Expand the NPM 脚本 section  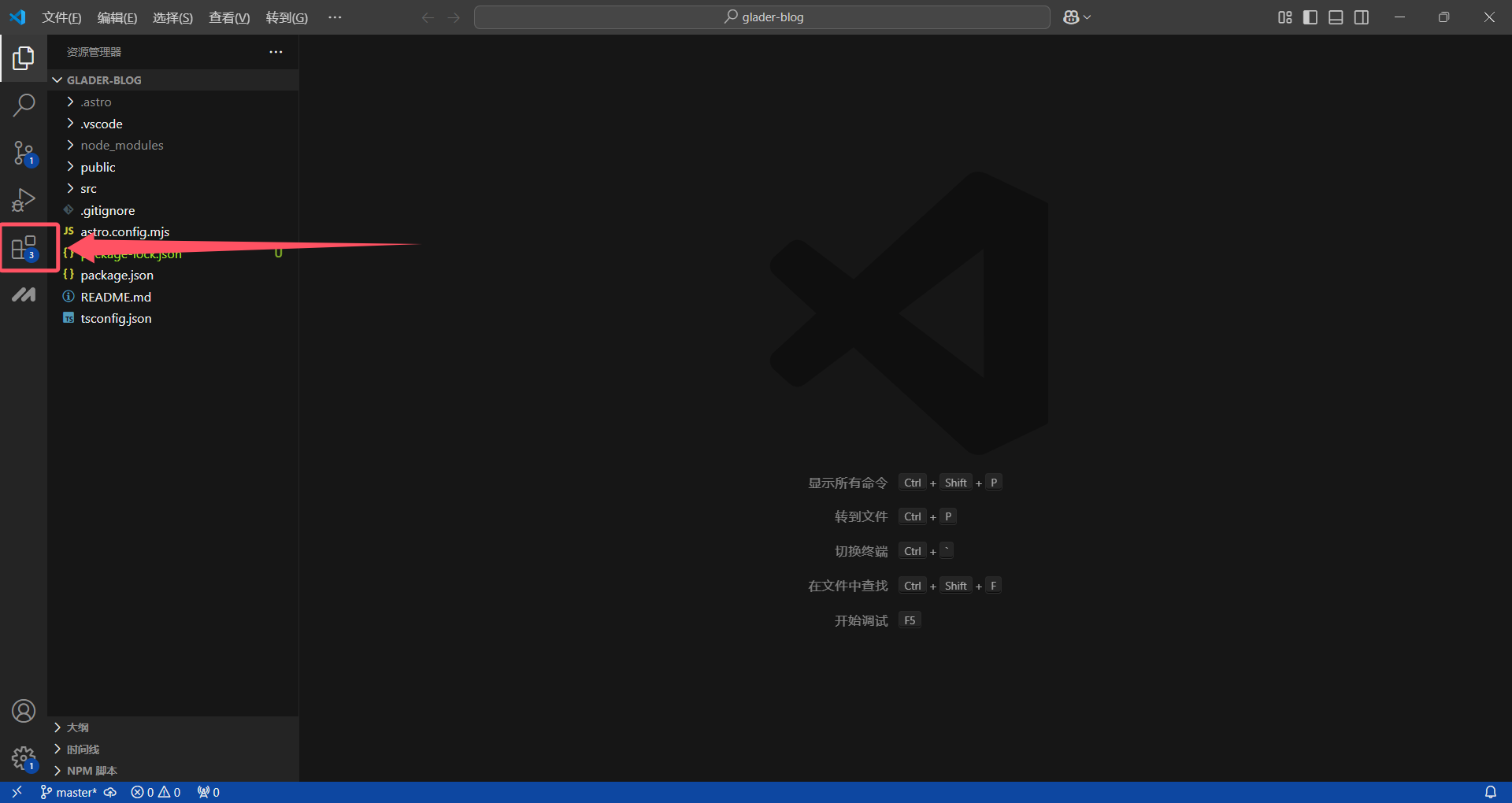click(91, 771)
